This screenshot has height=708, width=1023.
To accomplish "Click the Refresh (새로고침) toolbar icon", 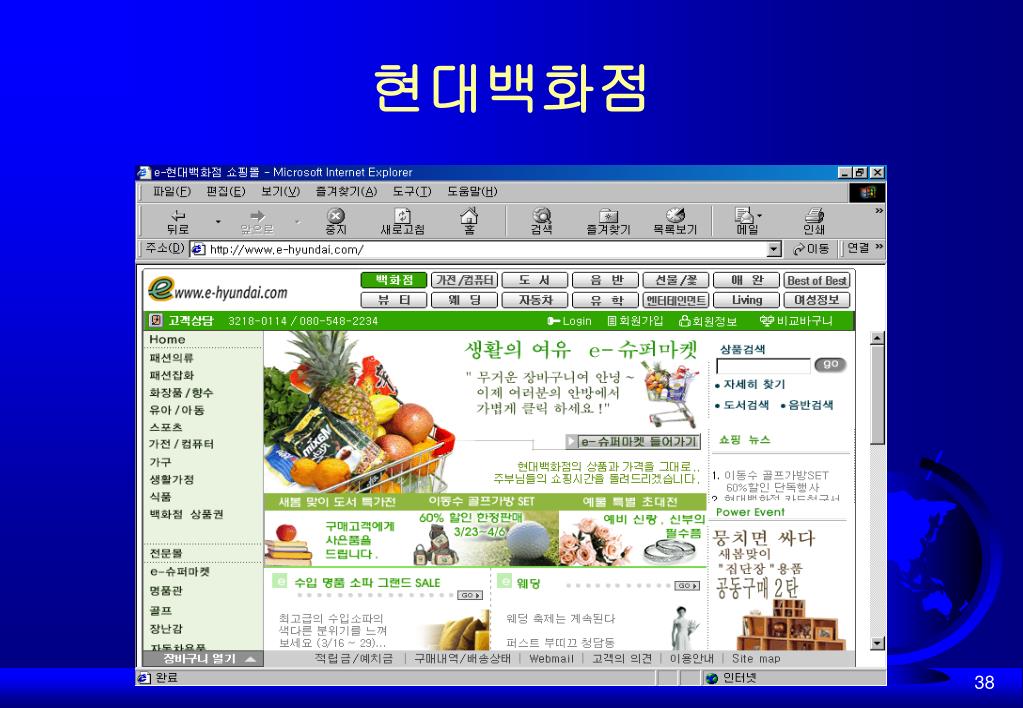I will [x=403, y=222].
